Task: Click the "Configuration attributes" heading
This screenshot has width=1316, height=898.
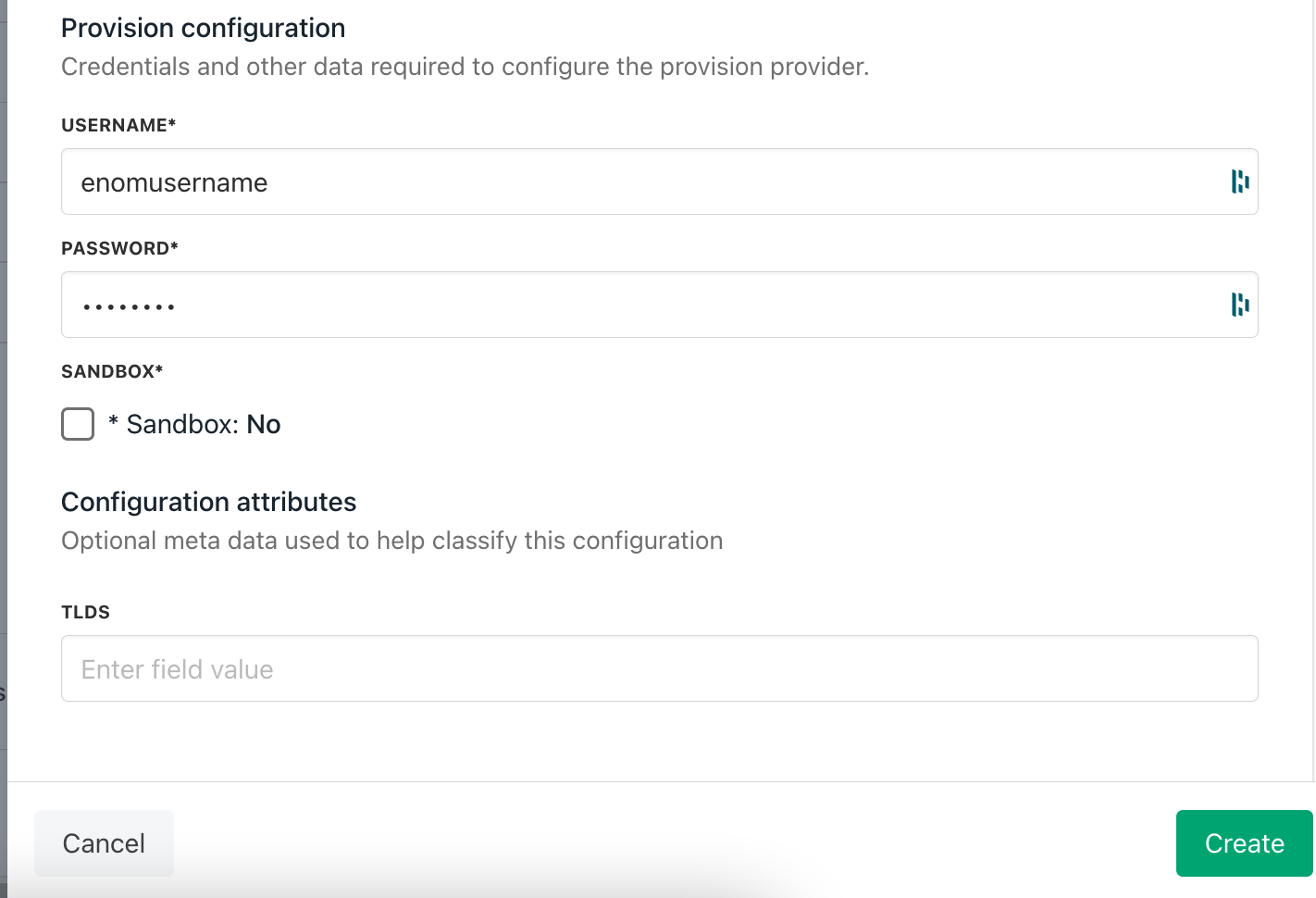Action: tap(208, 502)
